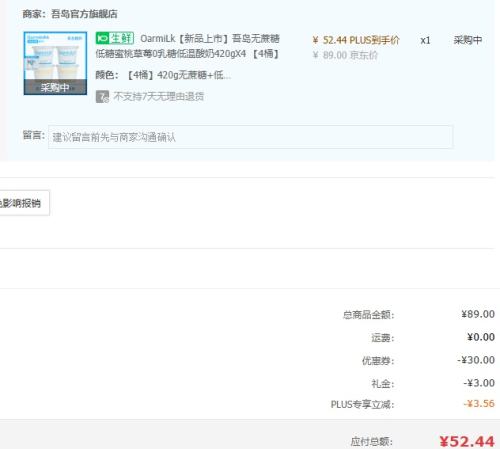Image resolution: width=500 pixels, height=449 pixels.
Task: Click the 7-day no-return policy icon
Action: [102, 97]
